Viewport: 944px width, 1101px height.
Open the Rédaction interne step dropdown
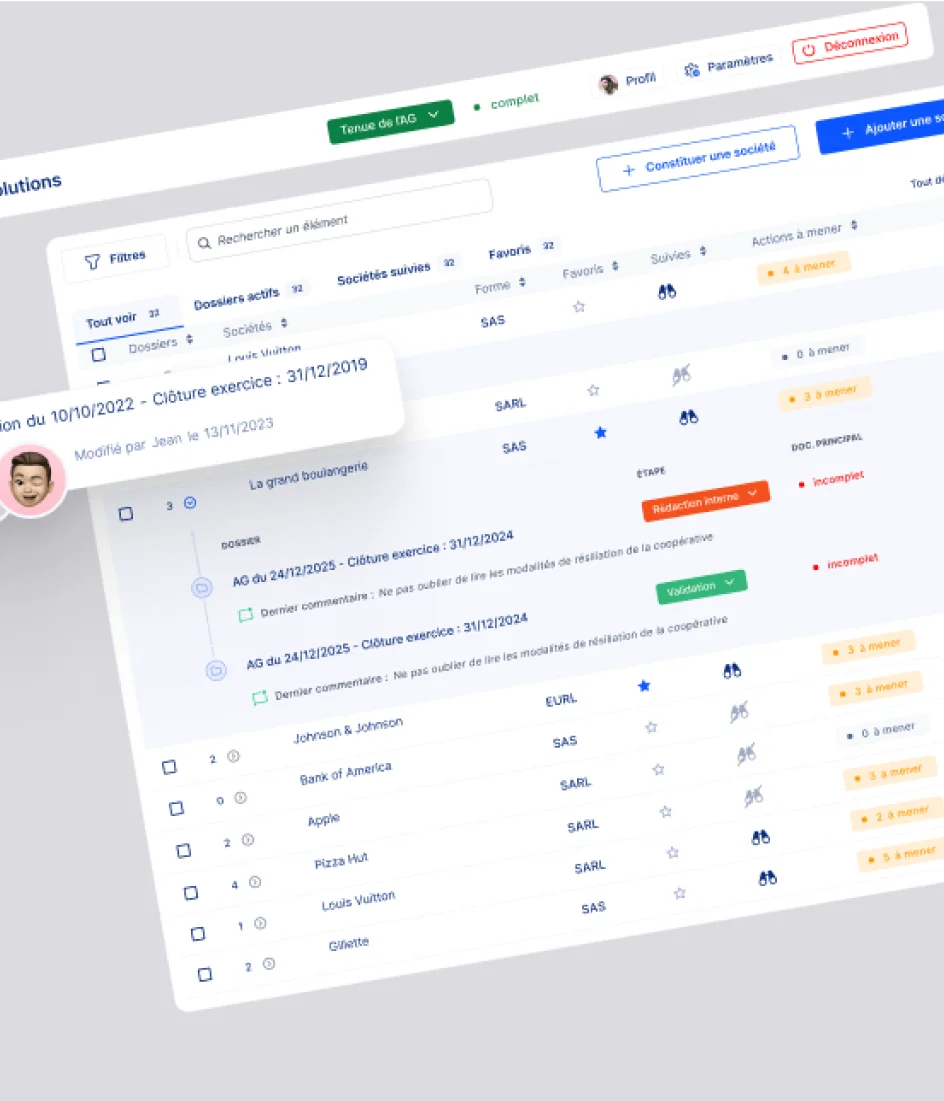705,501
